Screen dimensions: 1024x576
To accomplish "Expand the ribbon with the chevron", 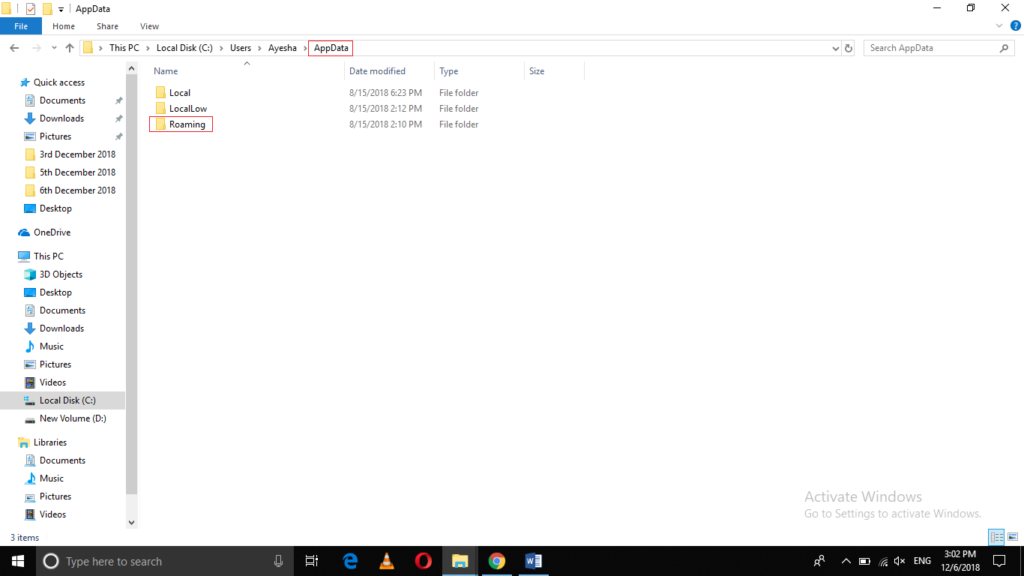I will point(998,26).
